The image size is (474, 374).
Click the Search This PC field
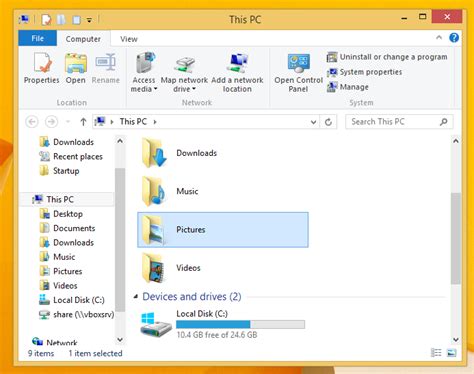[399, 122]
